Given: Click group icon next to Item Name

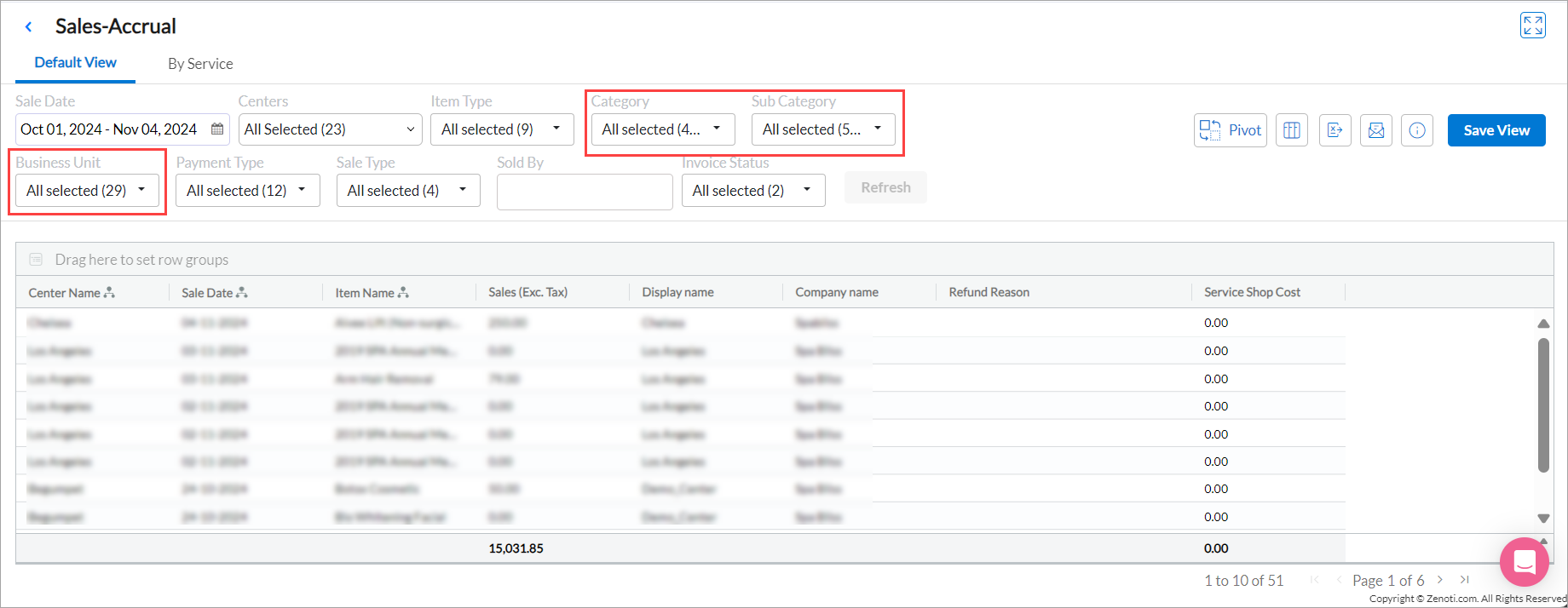Looking at the screenshot, I should pyautogui.click(x=403, y=292).
